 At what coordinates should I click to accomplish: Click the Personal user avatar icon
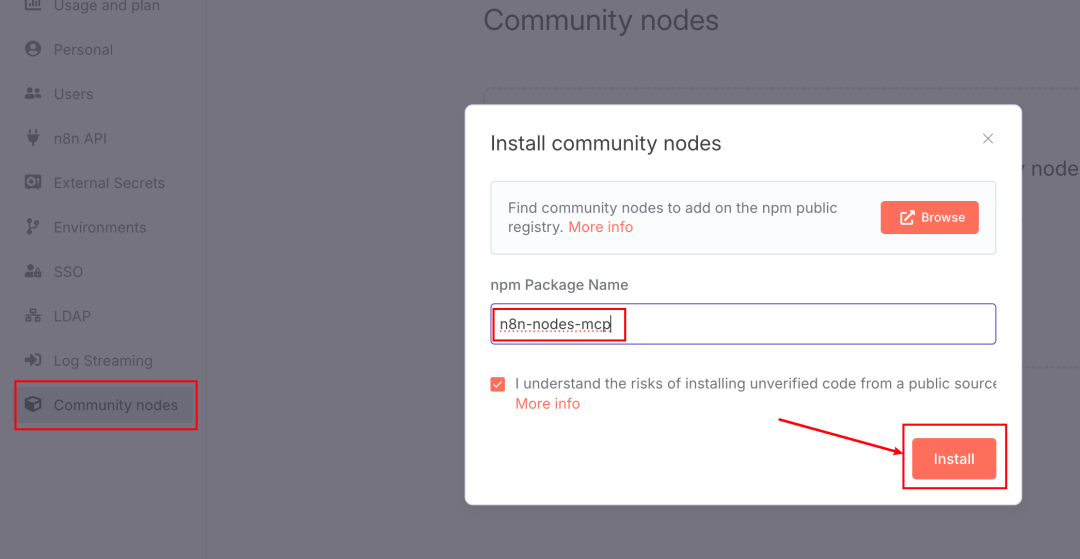pos(32,50)
